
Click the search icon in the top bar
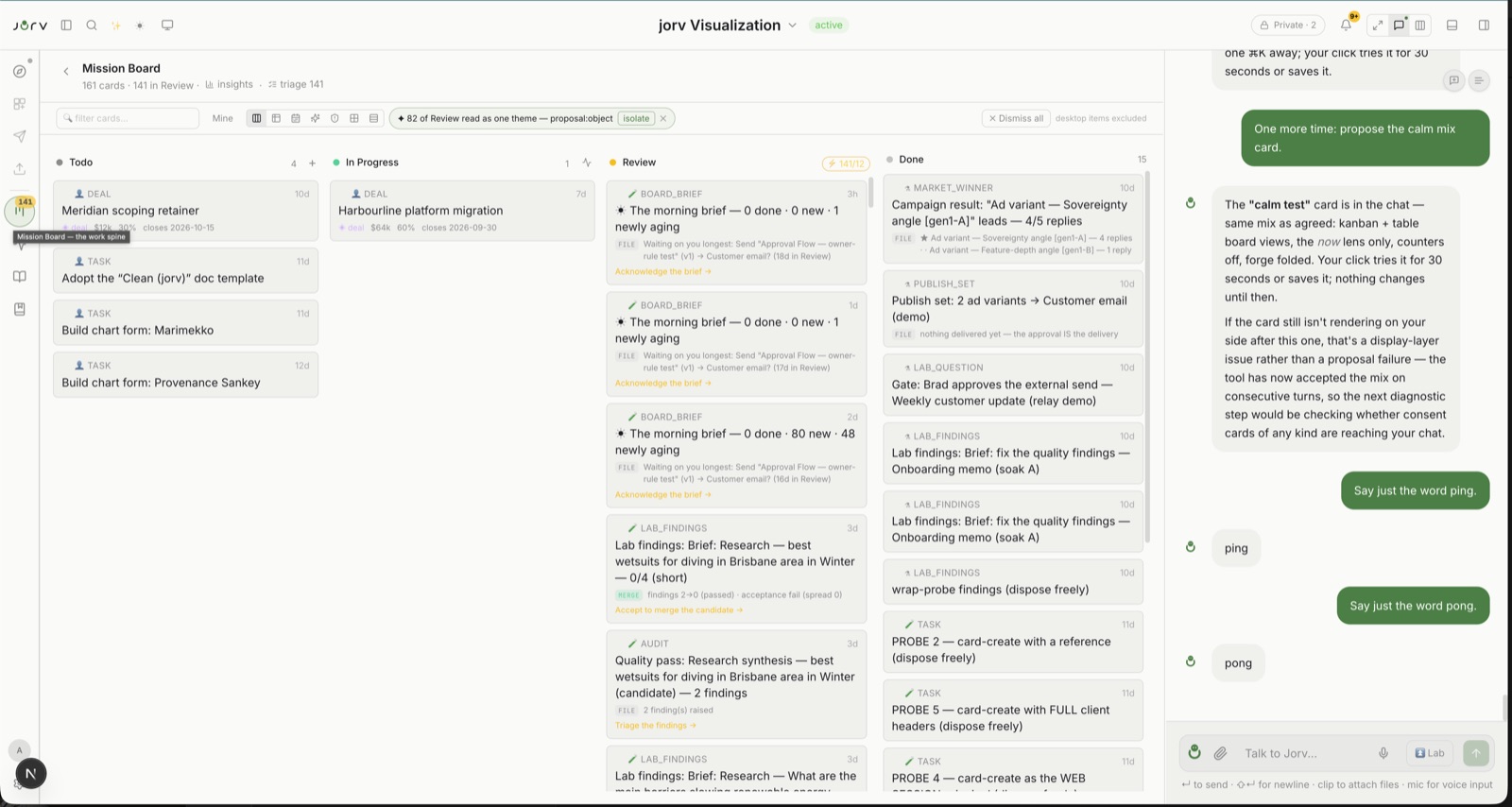[92, 26]
